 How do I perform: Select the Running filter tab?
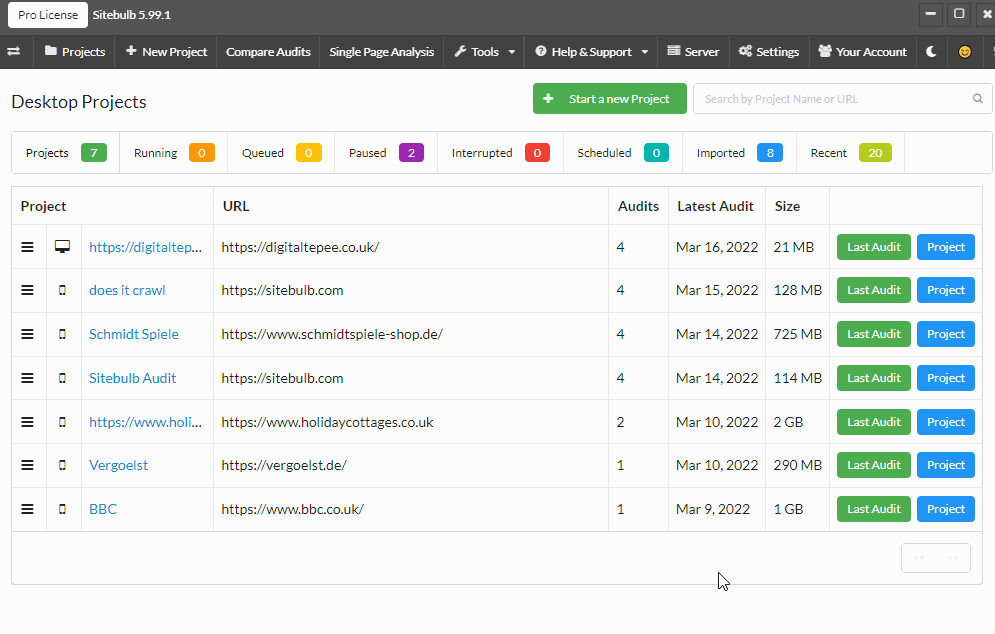(174, 153)
